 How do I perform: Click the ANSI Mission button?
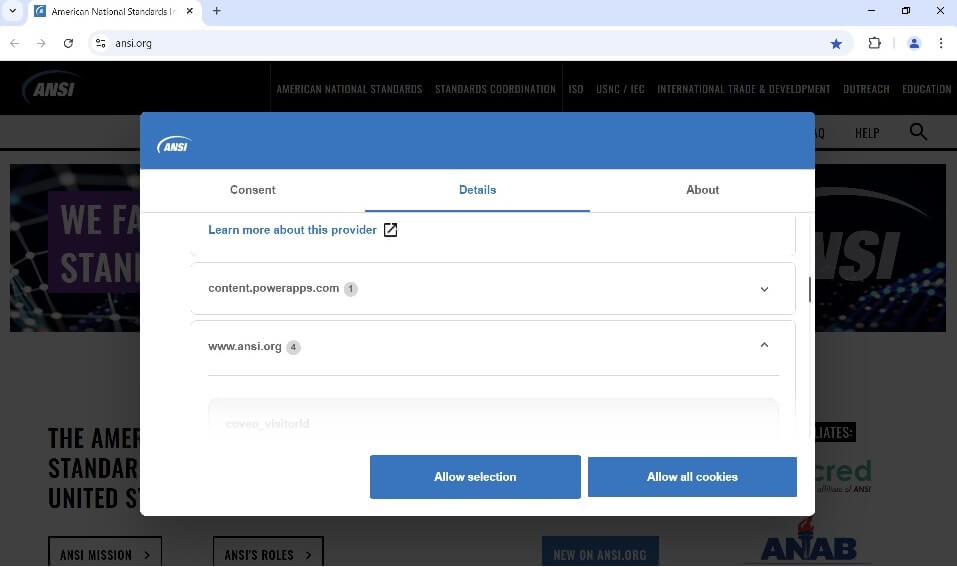(105, 553)
